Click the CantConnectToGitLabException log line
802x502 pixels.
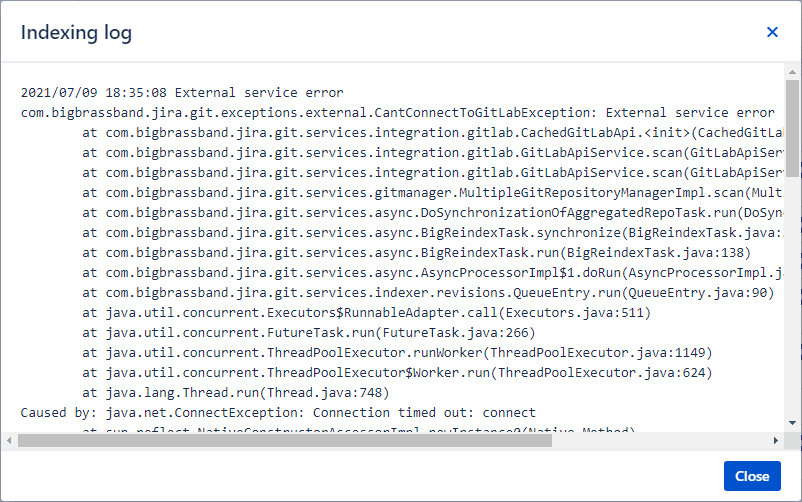point(398,113)
